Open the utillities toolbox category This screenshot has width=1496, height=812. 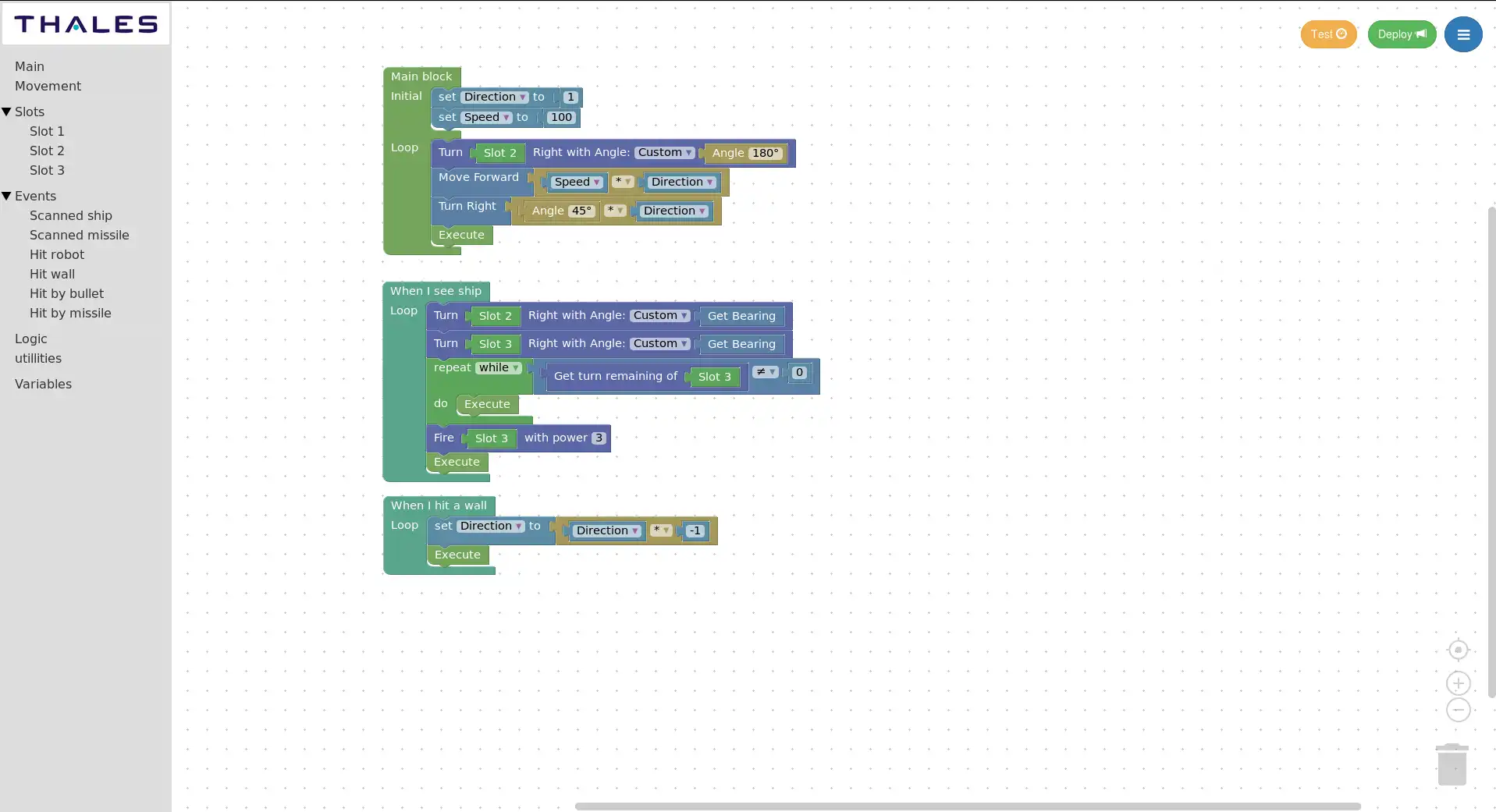pos(38,358)
